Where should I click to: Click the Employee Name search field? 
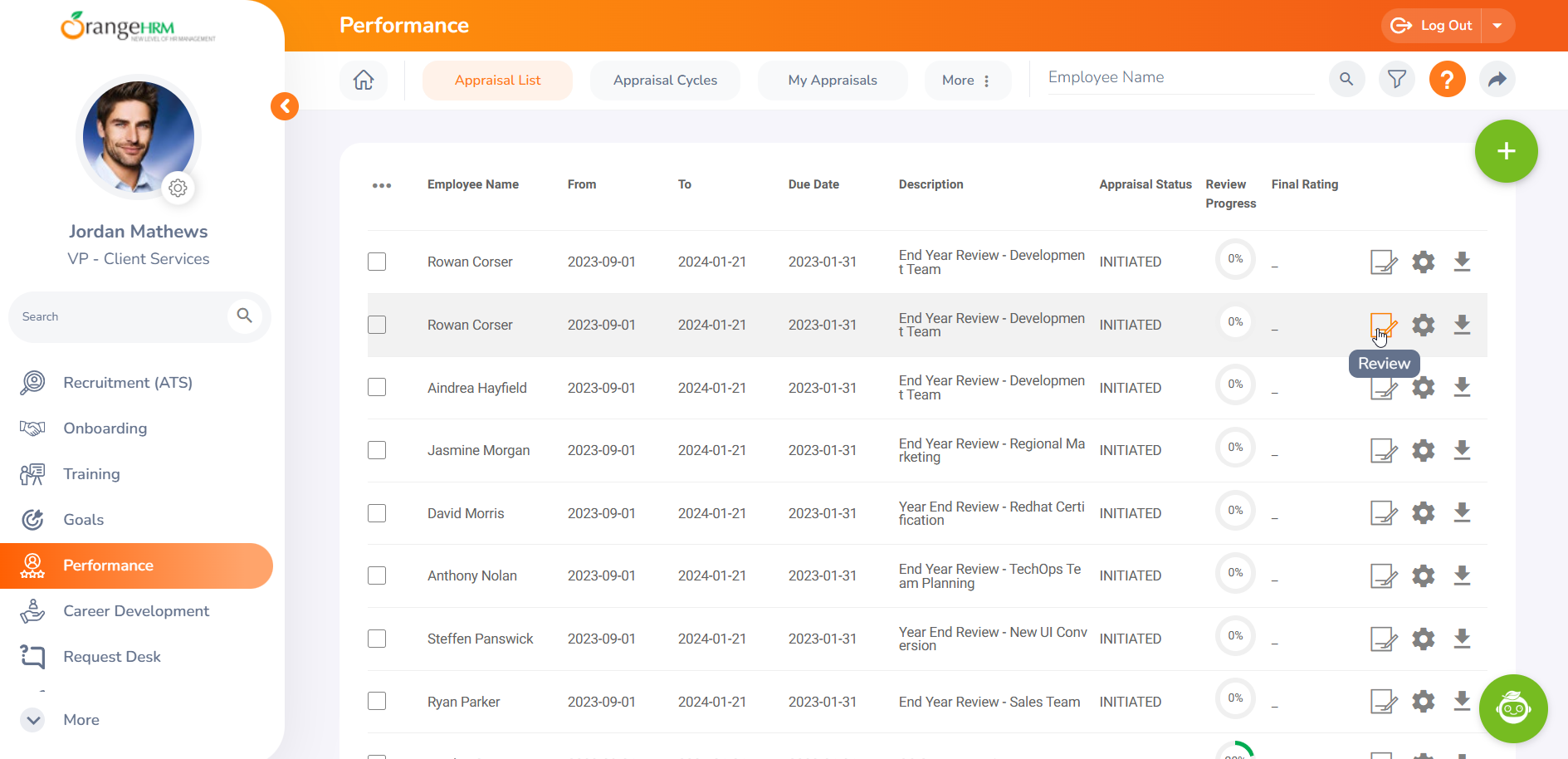coord(1180,78)
